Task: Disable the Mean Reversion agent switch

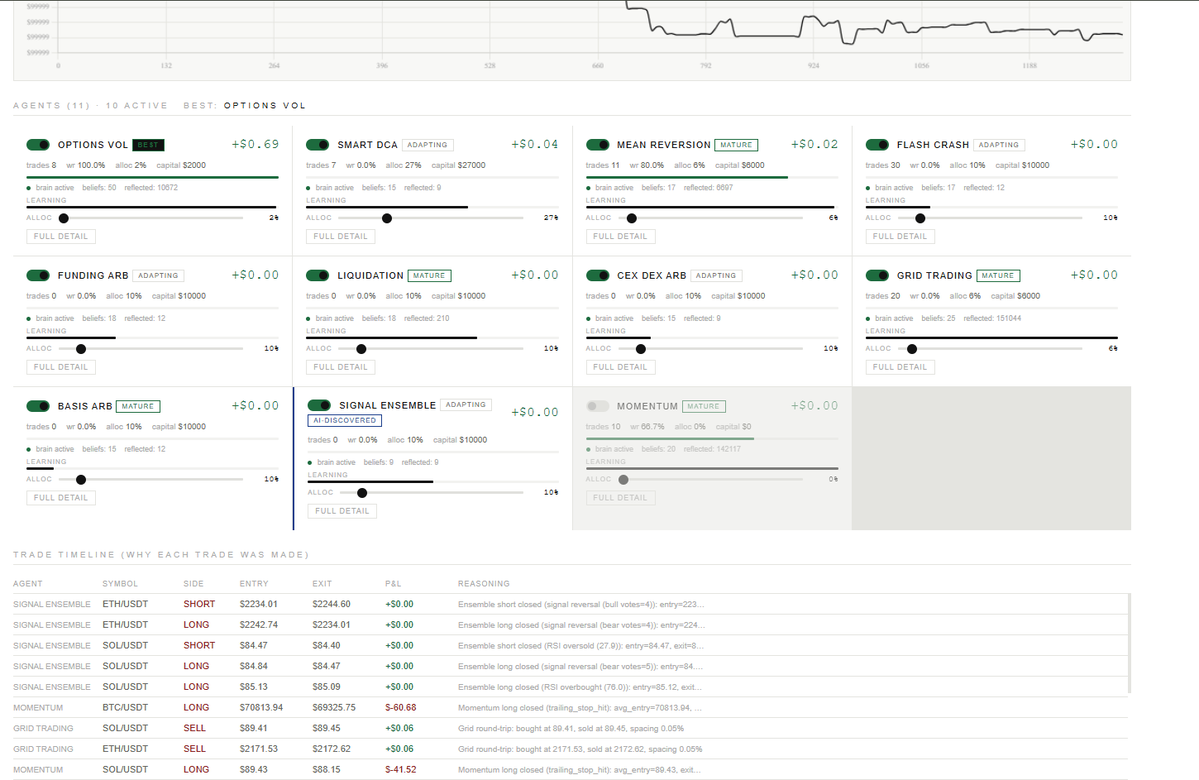Action: [597, 145]
